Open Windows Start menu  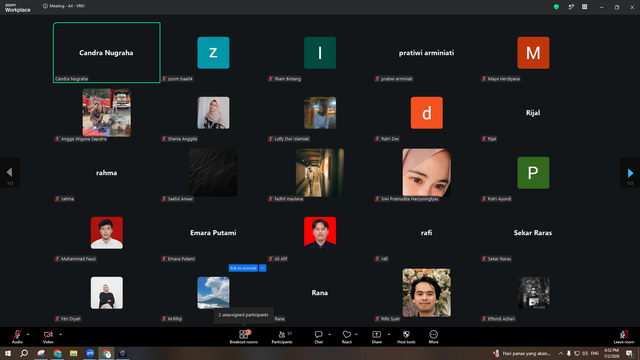click(8, 353)
